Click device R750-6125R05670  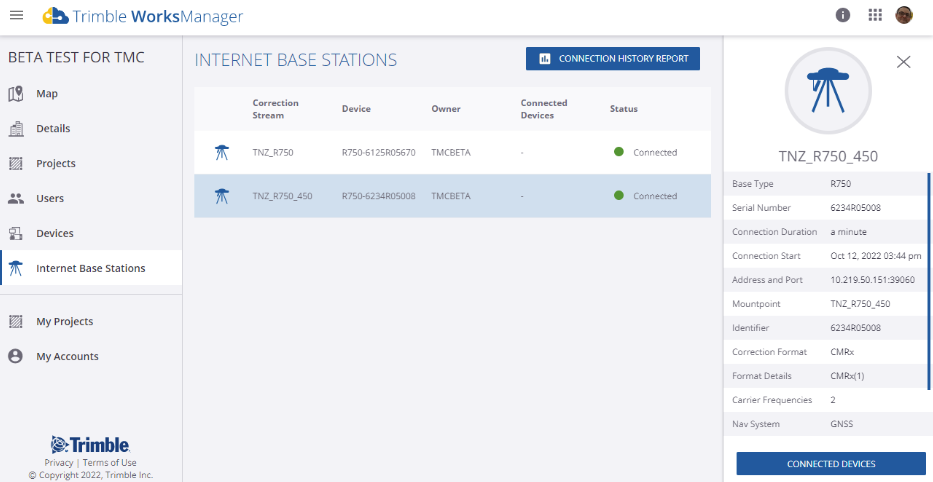tap(378, 152)
